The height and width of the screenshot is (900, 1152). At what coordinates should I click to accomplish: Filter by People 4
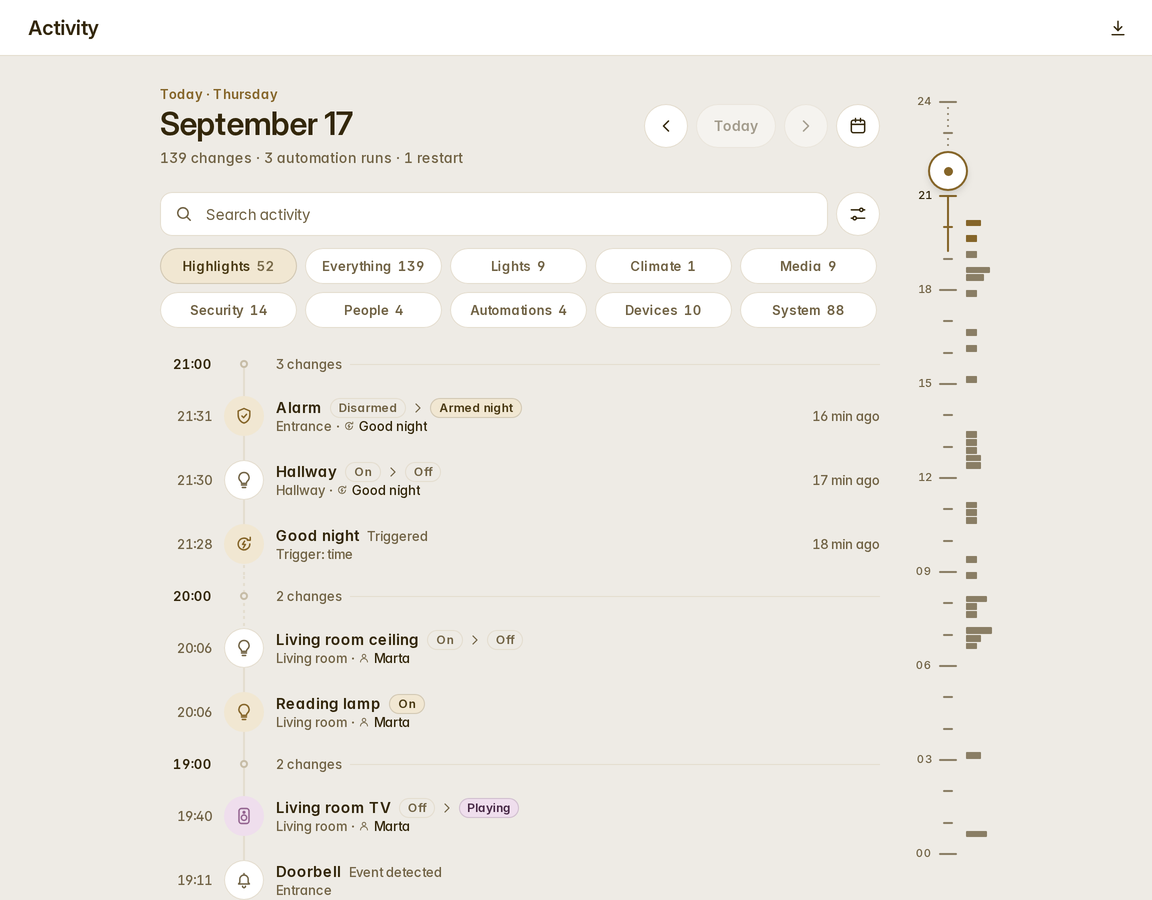tap(373, 310)
